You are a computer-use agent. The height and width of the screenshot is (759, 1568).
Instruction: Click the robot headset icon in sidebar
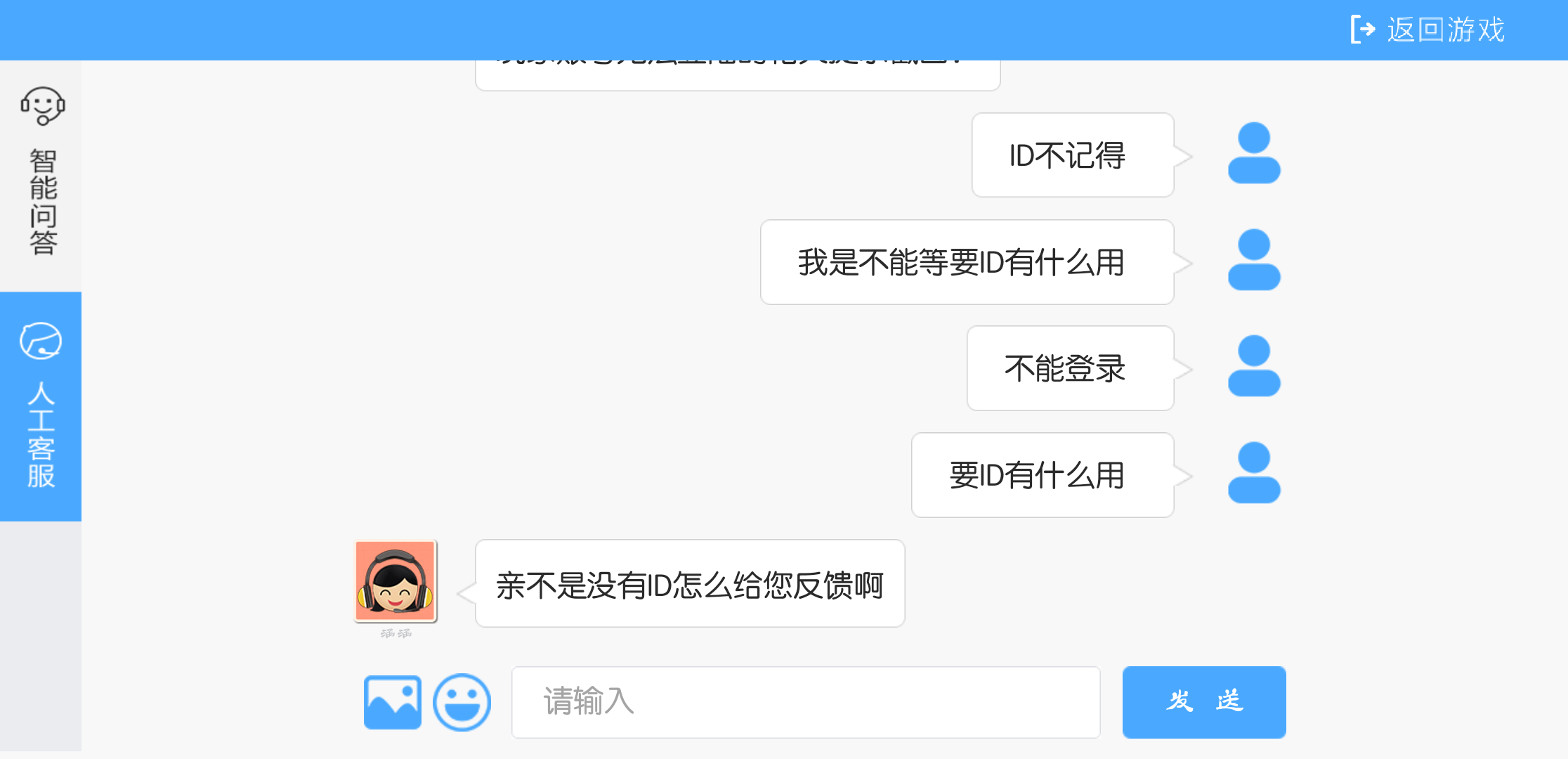(43, 106)
